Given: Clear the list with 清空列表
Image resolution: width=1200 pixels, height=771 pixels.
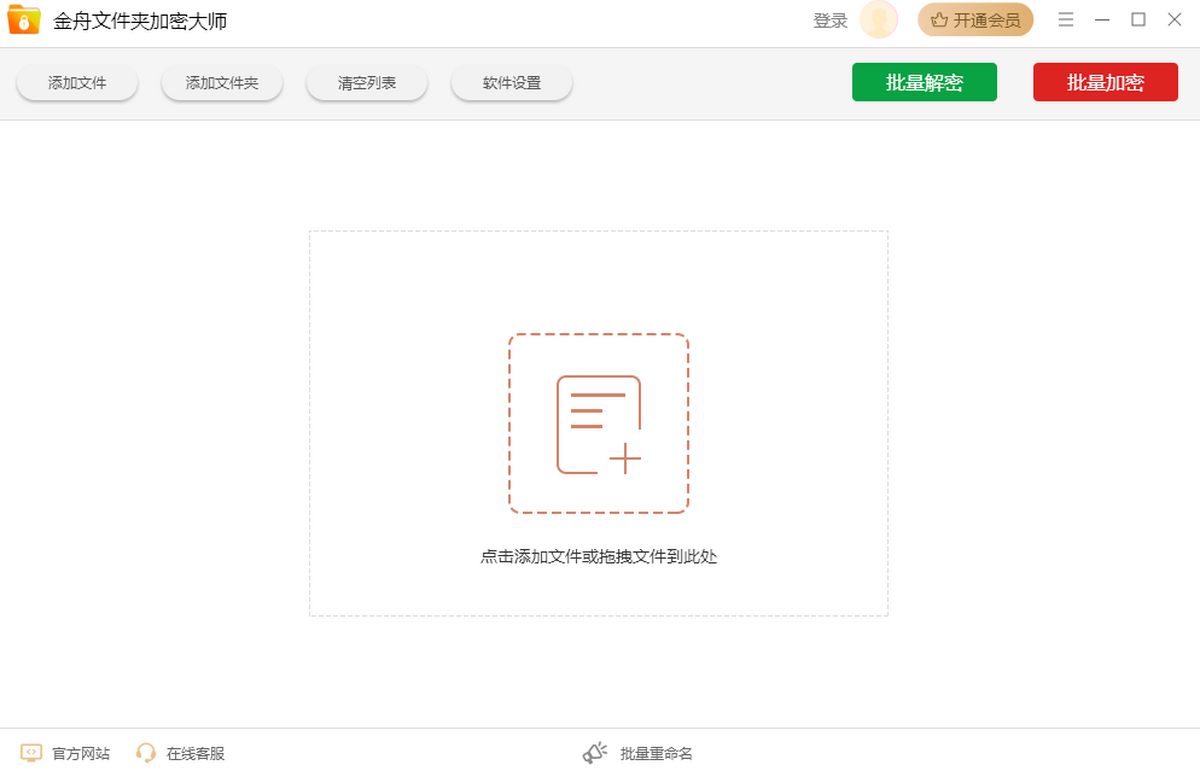Looking at the screenshot, I should [367, 83].
